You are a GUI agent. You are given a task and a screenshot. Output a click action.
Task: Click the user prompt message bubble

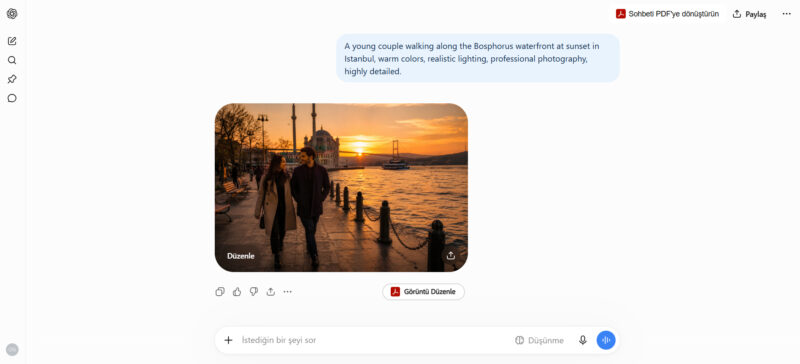click(478, 59)
